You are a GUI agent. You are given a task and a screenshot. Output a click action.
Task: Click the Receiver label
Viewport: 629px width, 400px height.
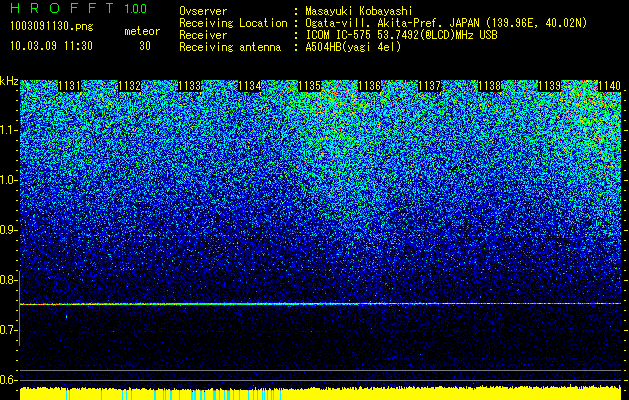point(203,35)
